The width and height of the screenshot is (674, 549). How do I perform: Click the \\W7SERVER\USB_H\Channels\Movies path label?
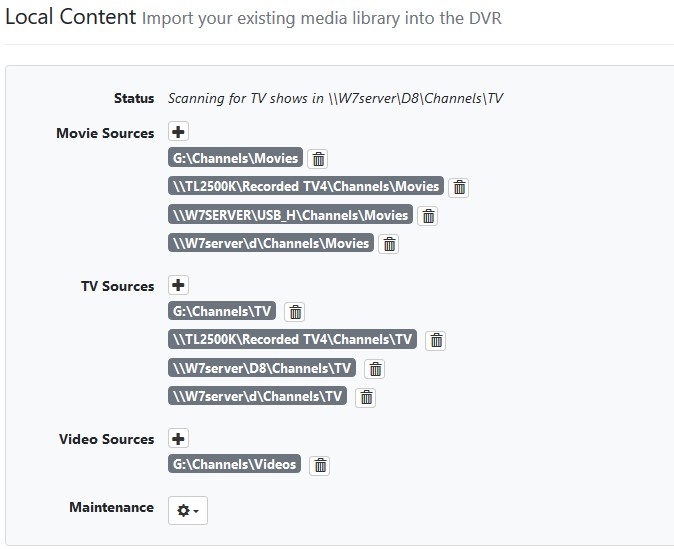click(x=290, y=215)
